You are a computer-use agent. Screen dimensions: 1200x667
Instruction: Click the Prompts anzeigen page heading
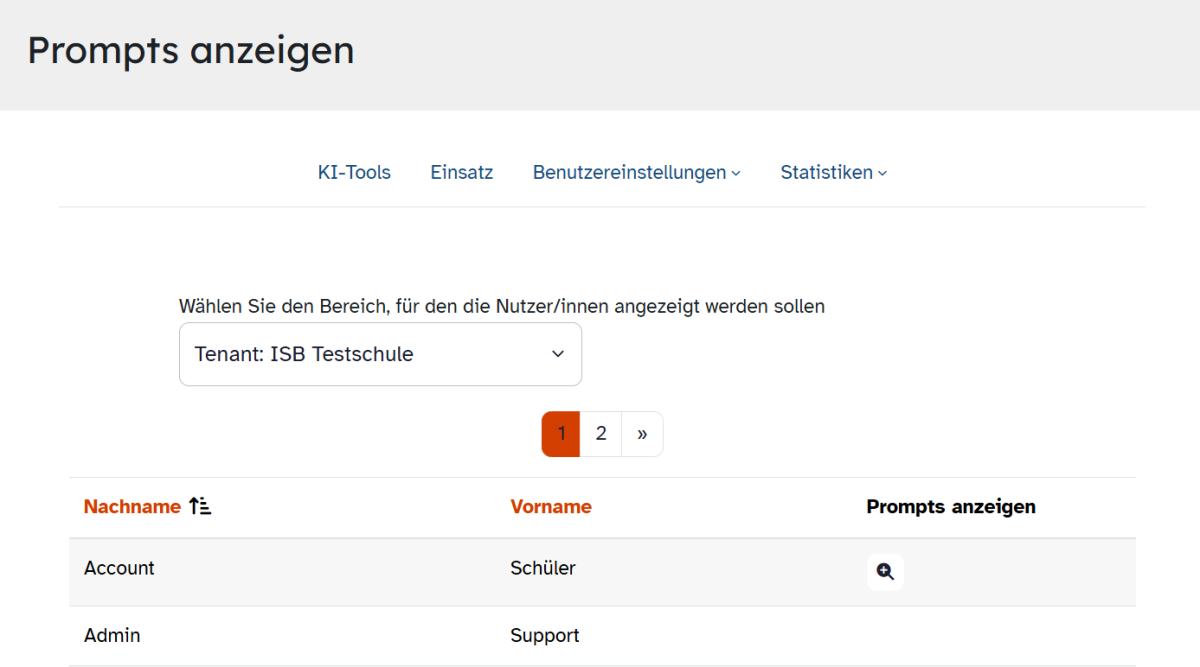(191, 50)
